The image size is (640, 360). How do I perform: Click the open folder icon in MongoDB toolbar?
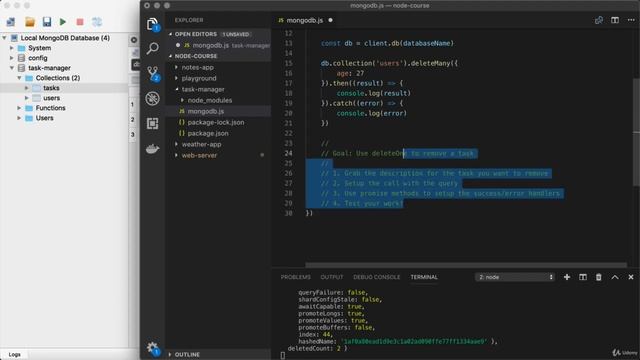(29, 22)
